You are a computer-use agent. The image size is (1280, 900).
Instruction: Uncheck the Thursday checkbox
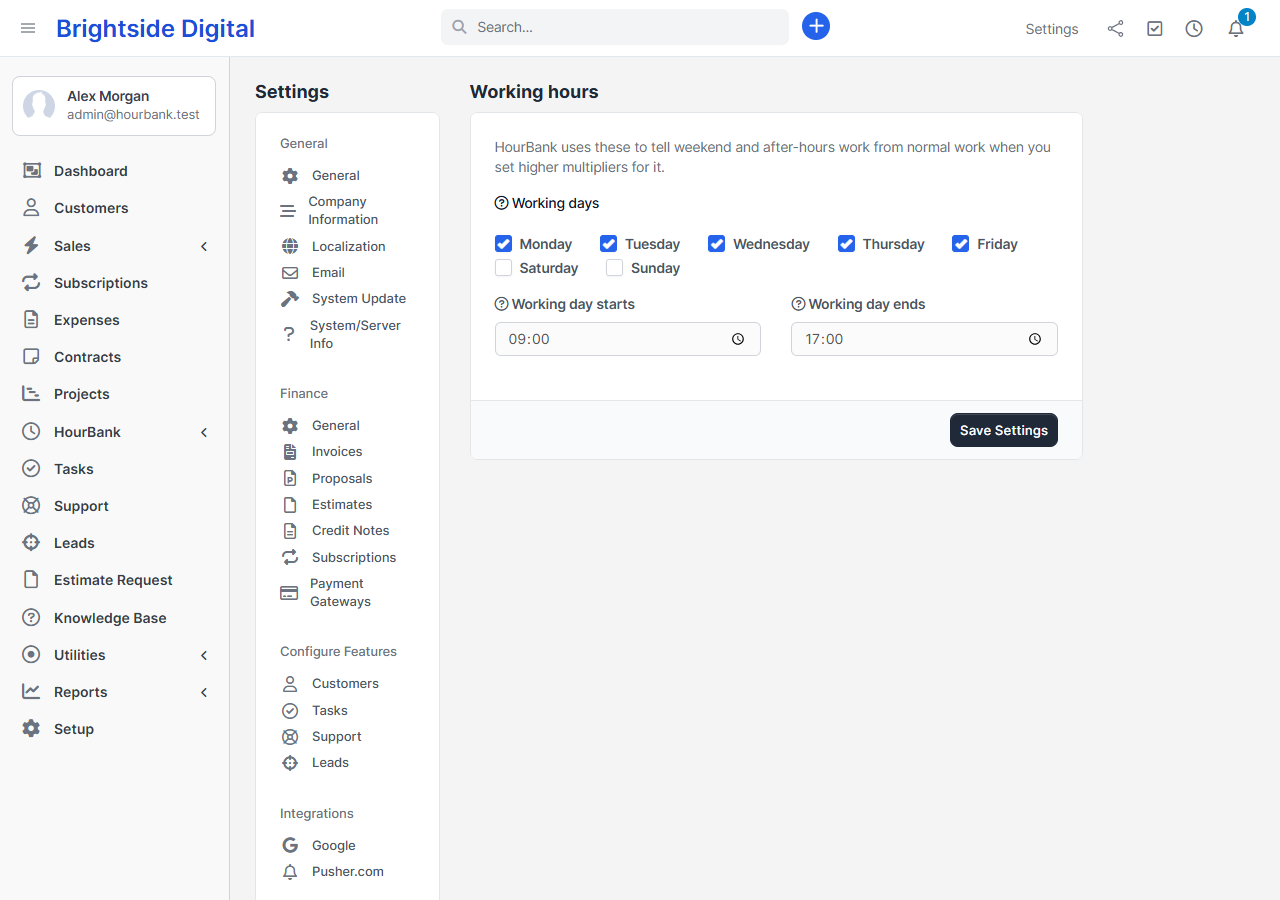[x=847, y=244]
